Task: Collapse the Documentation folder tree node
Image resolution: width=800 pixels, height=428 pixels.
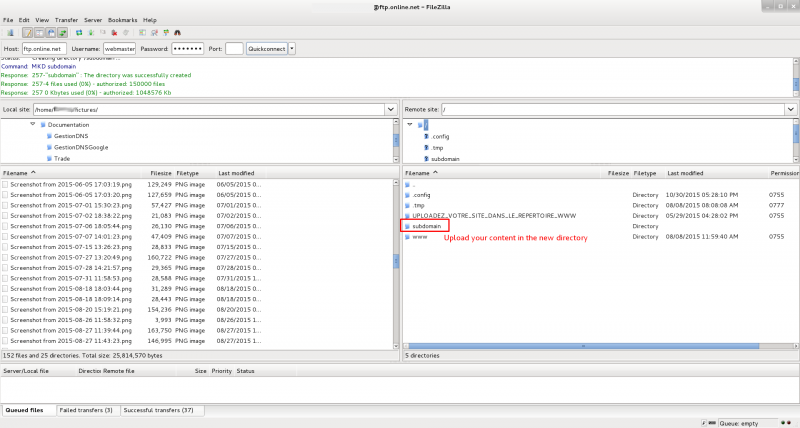Action: point(32,124)
